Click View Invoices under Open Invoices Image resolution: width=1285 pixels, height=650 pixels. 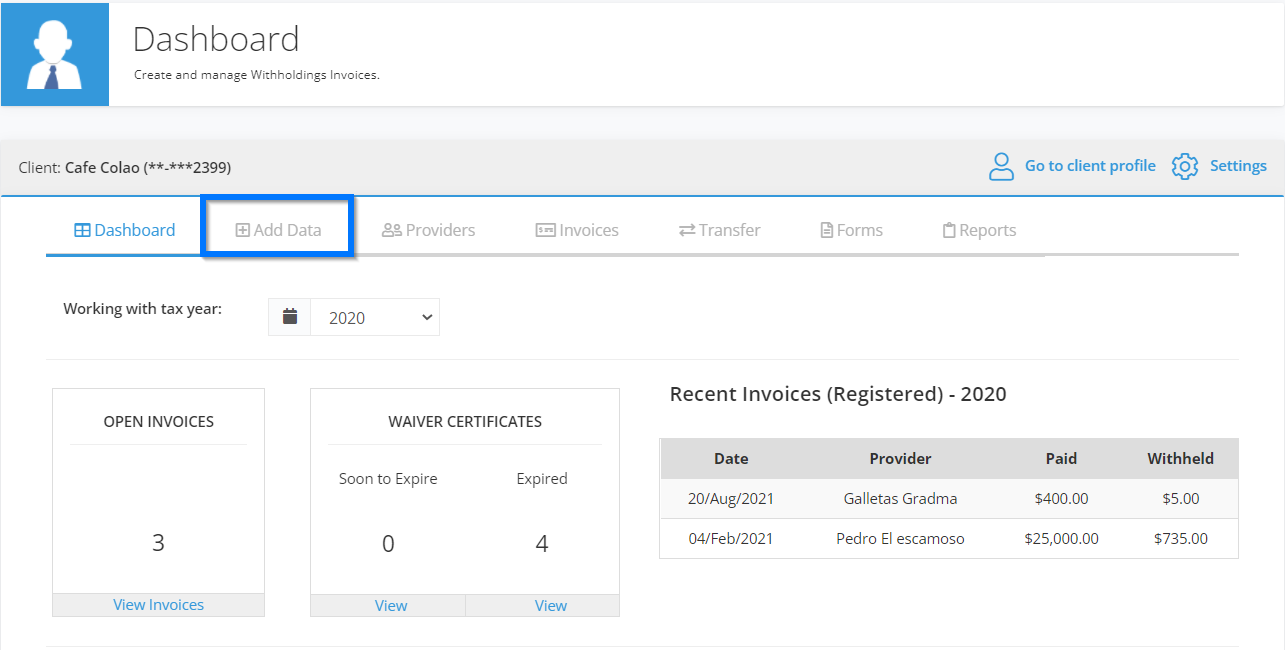tap(158, 605)
